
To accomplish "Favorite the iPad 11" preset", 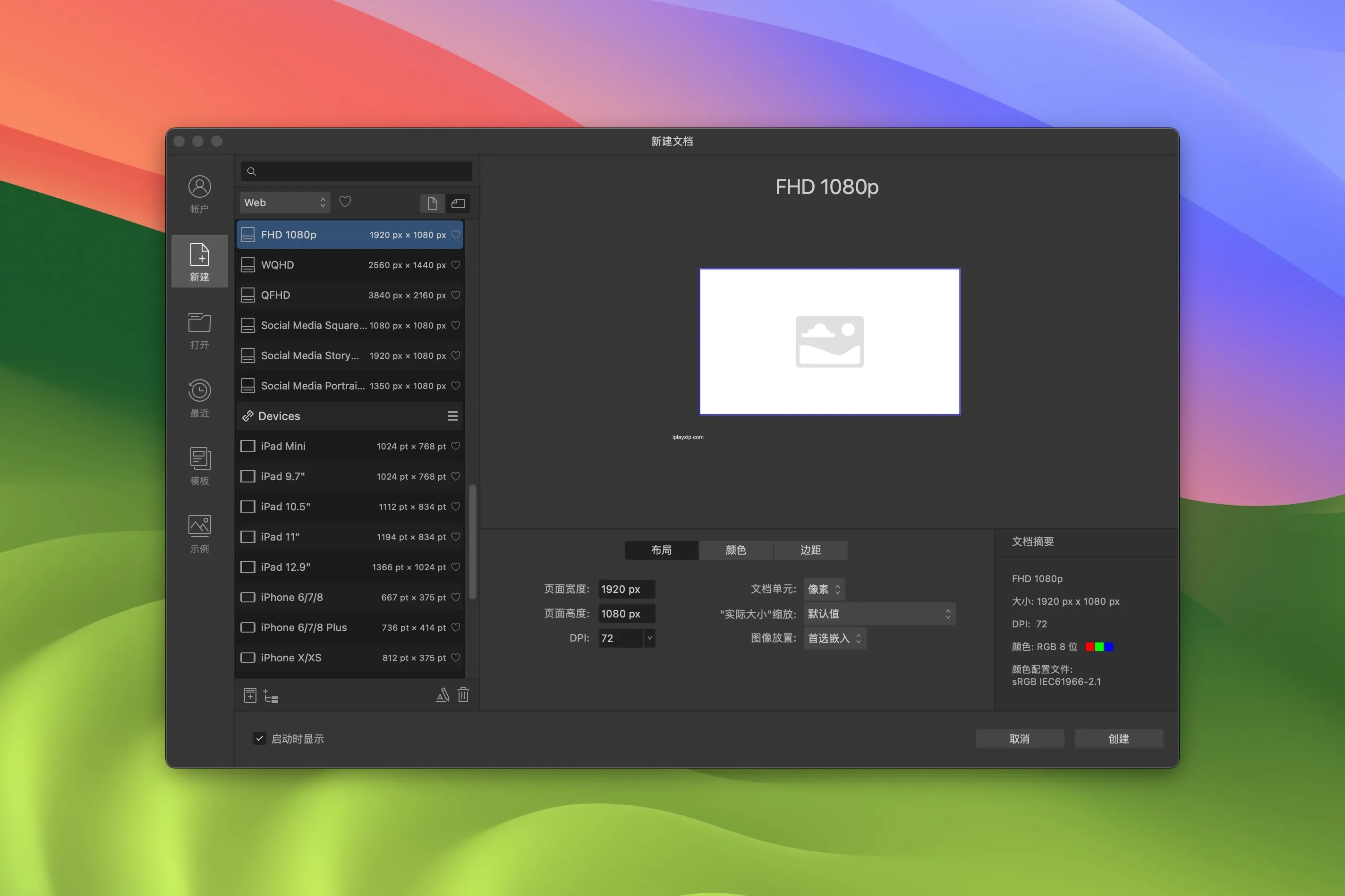I will (x=456, y=537).
